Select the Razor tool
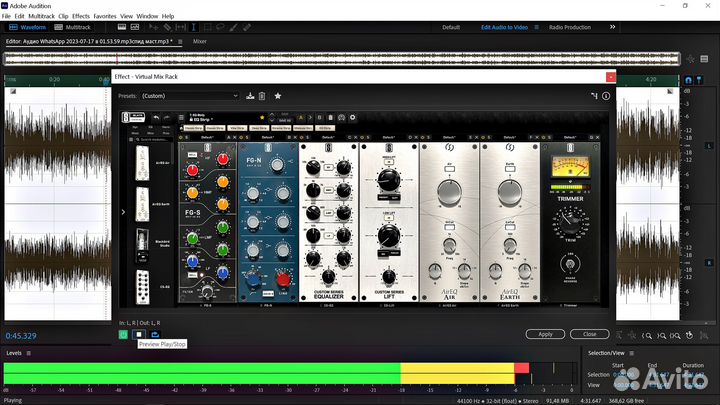The image size is (720, 405). 167,28
